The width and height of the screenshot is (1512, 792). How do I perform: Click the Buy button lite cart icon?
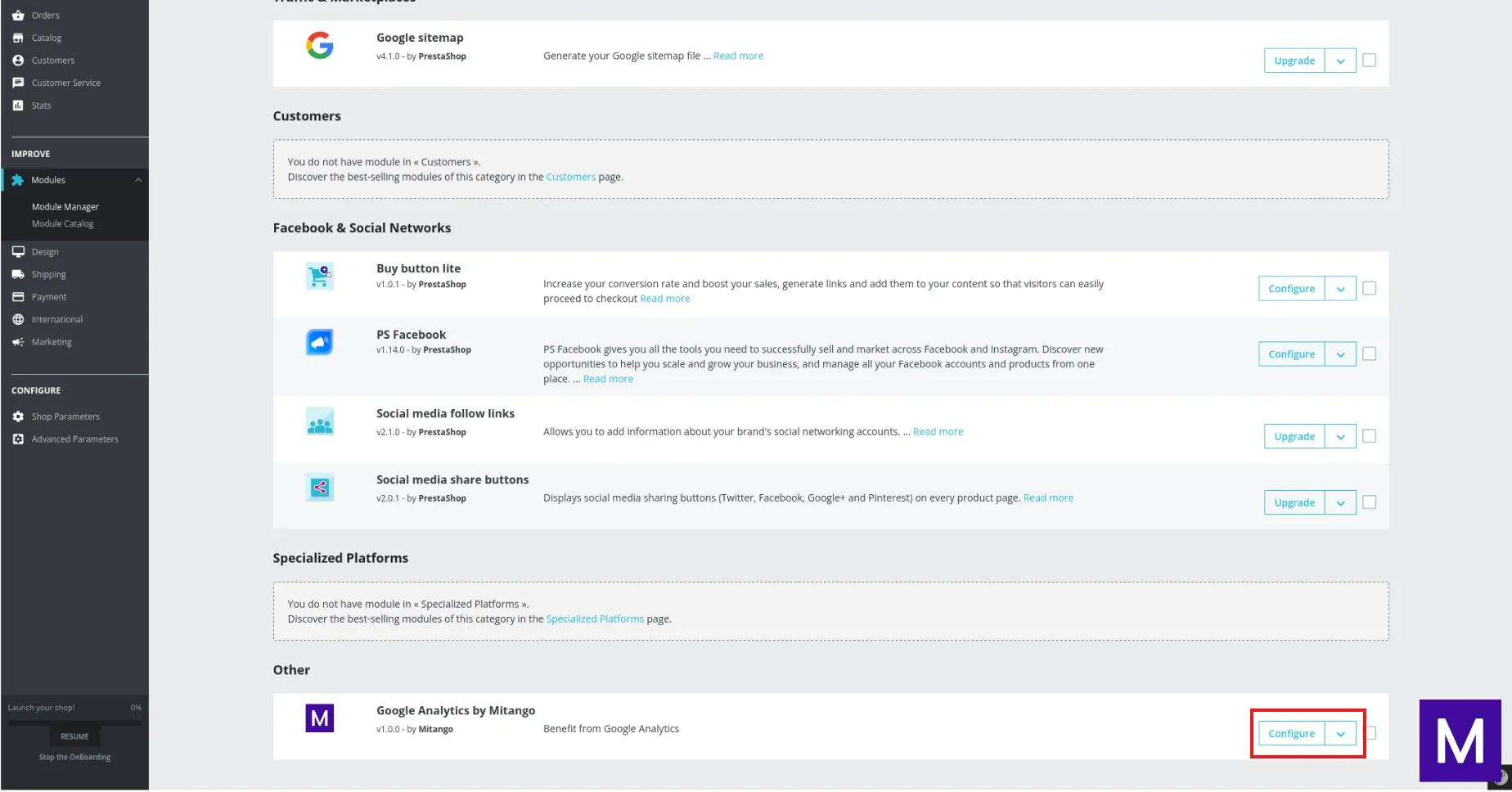coord(319,277)
